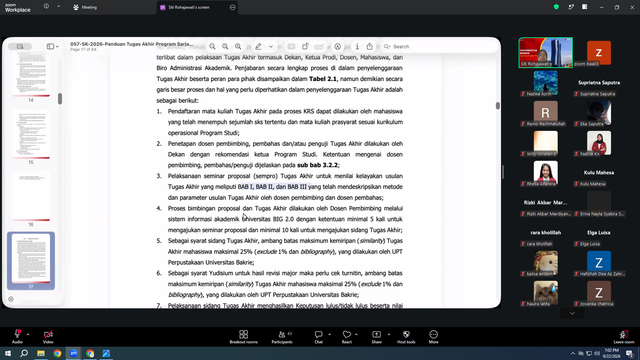Check the green encryption shield icon
640x360 pixels.
[x=556, y=7]
